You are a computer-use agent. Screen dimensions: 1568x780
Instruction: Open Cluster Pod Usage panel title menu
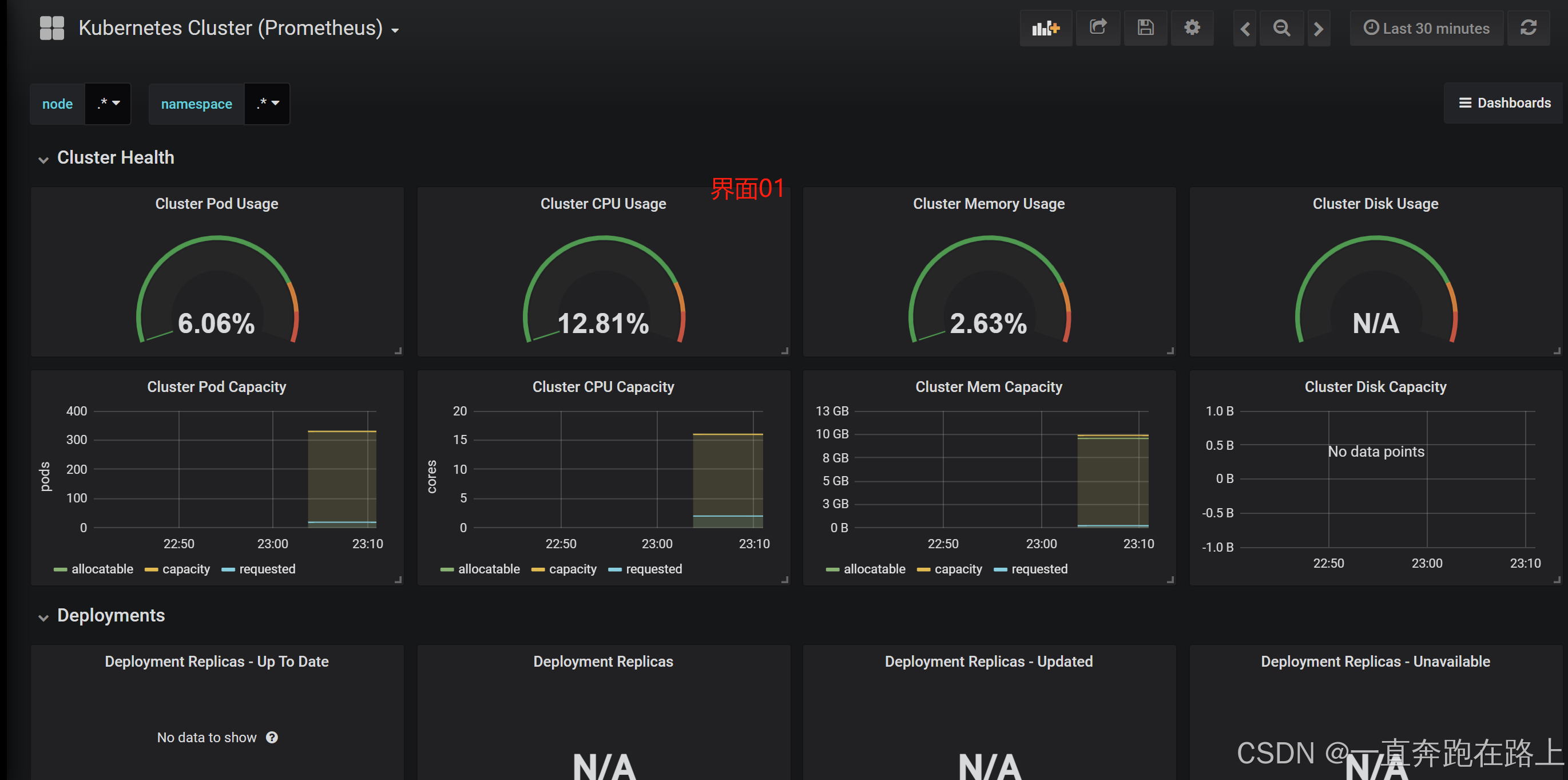217,204
